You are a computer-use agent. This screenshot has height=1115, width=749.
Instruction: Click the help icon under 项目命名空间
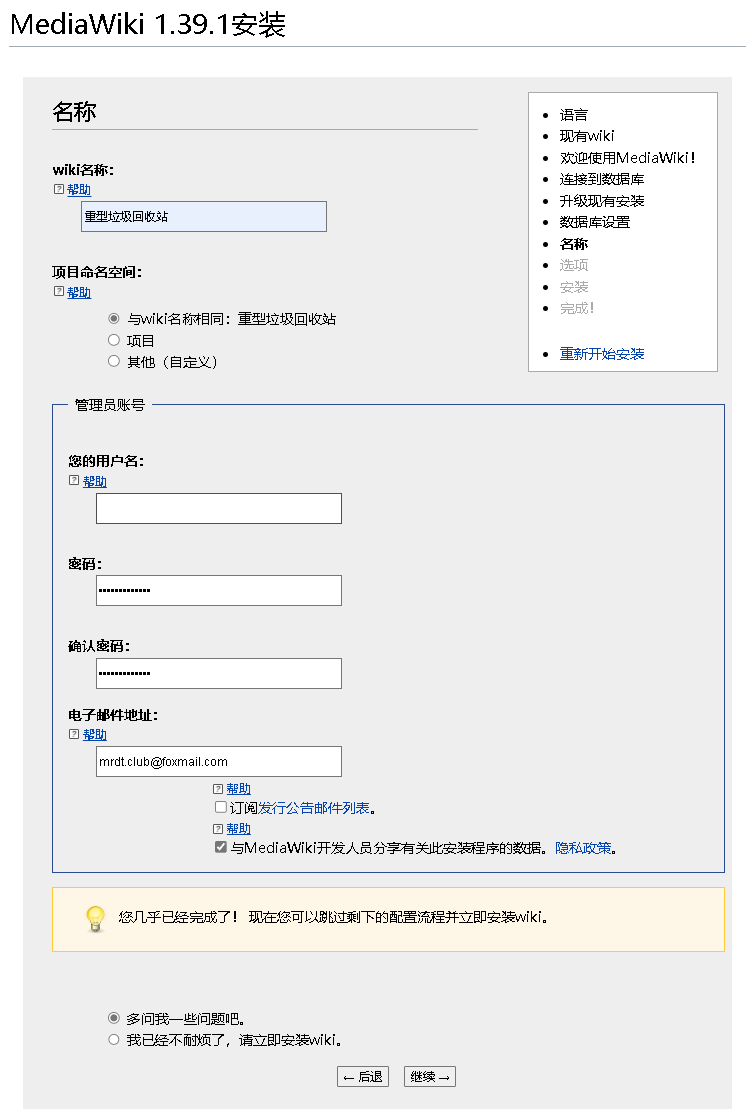point(59,292)
